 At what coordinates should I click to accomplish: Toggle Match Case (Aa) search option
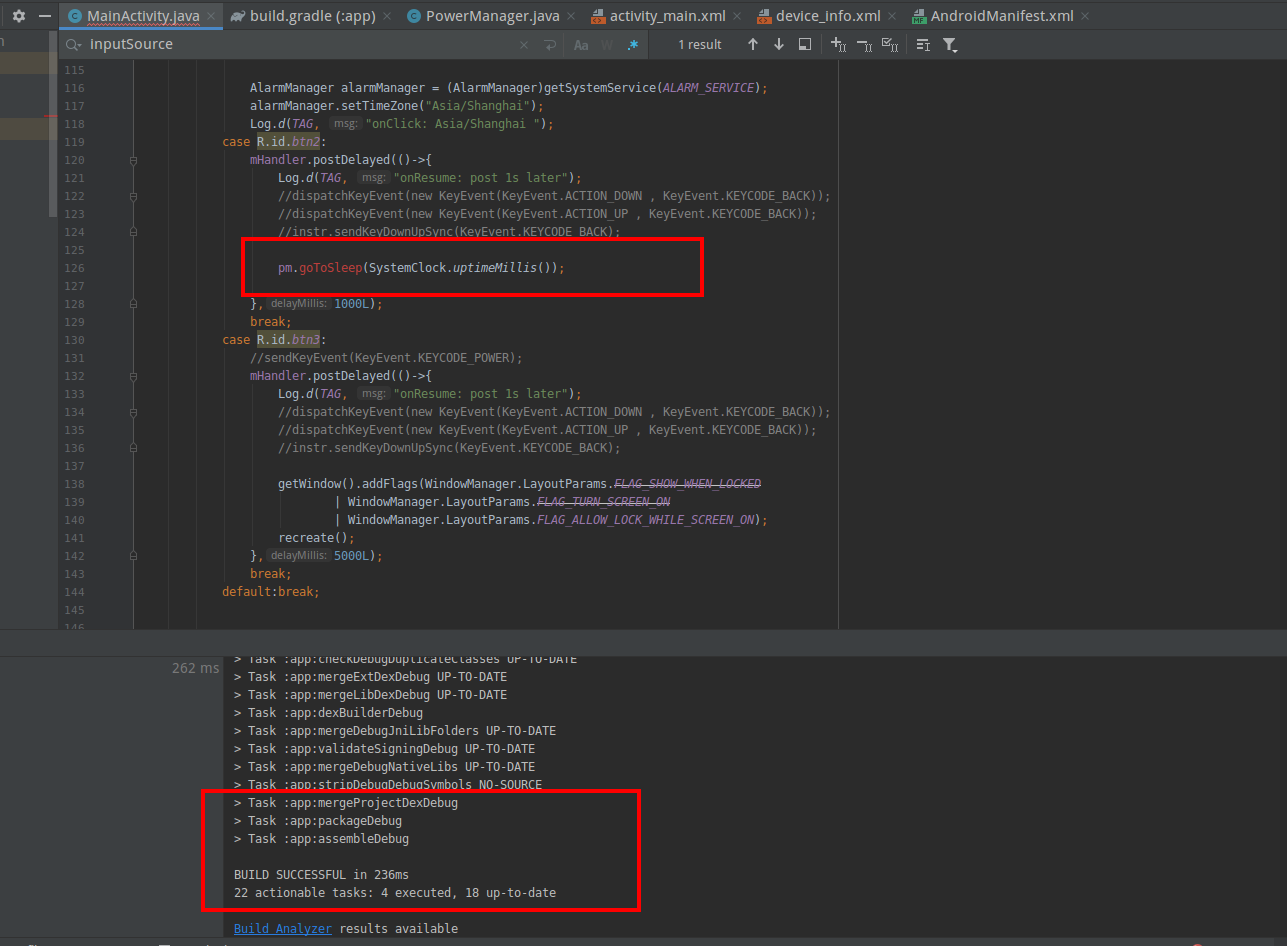[x=581, y=45]
